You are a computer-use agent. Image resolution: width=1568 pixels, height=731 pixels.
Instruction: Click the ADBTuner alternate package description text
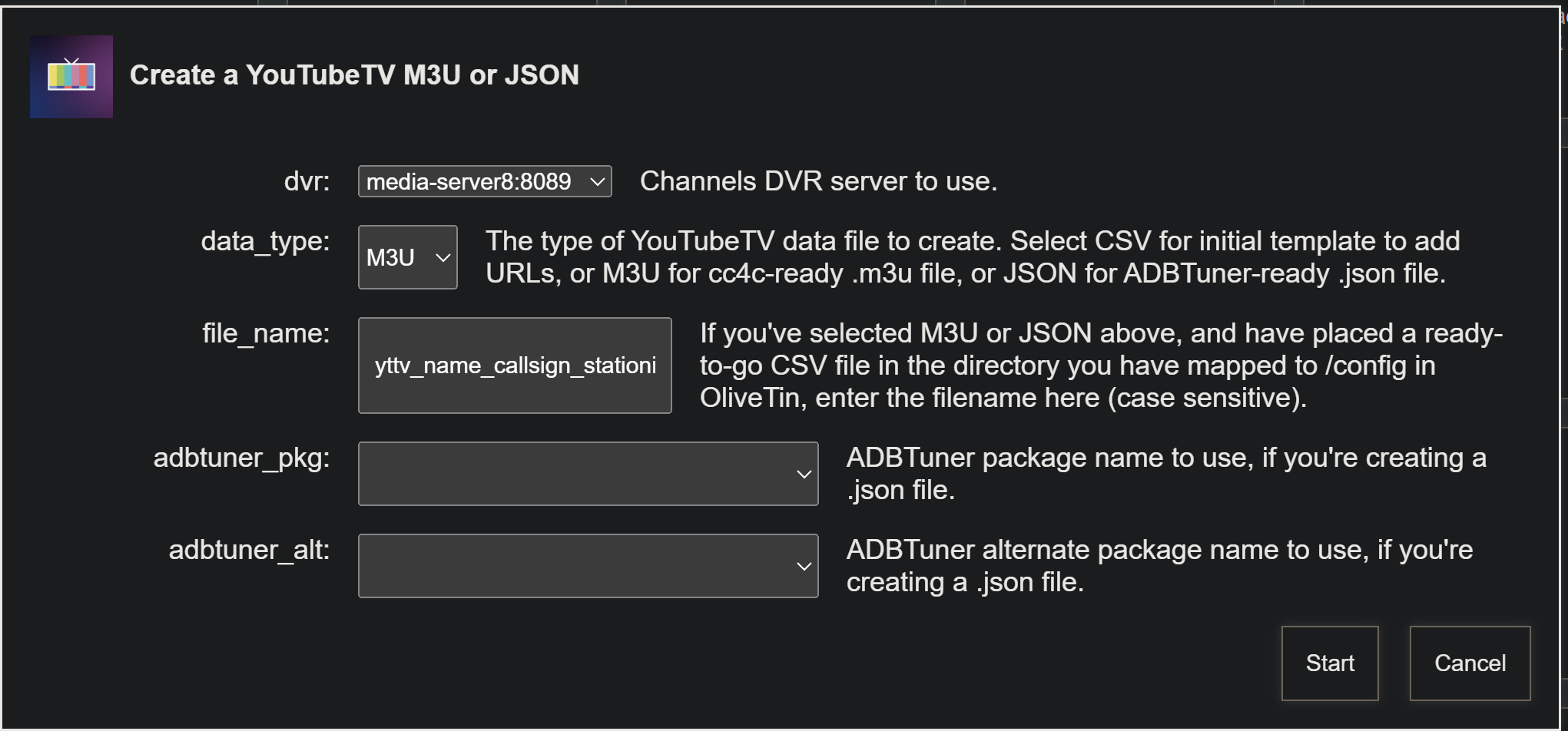pos(1159,566)
